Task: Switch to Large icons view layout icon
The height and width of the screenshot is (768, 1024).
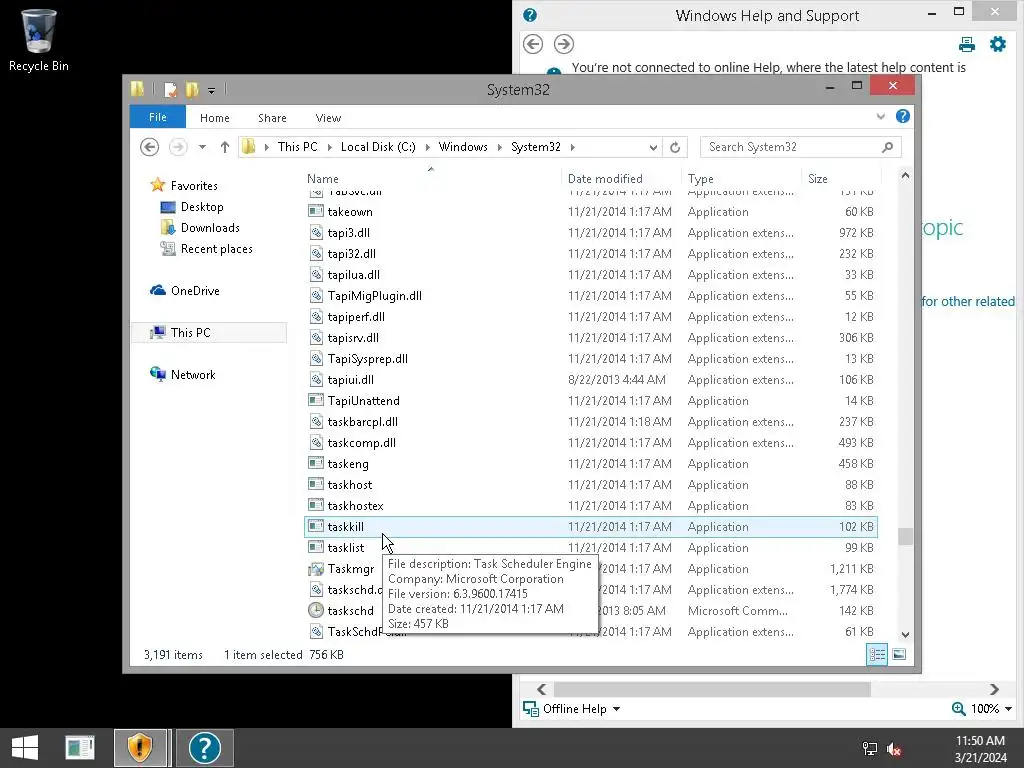Action: point(899,654)
